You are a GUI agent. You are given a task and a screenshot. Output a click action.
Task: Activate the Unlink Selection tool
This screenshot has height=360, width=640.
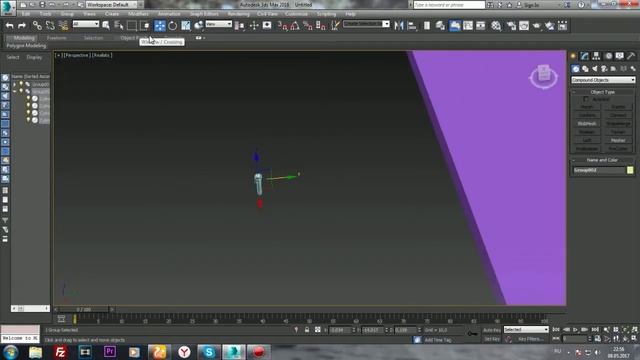coord(50,26)
